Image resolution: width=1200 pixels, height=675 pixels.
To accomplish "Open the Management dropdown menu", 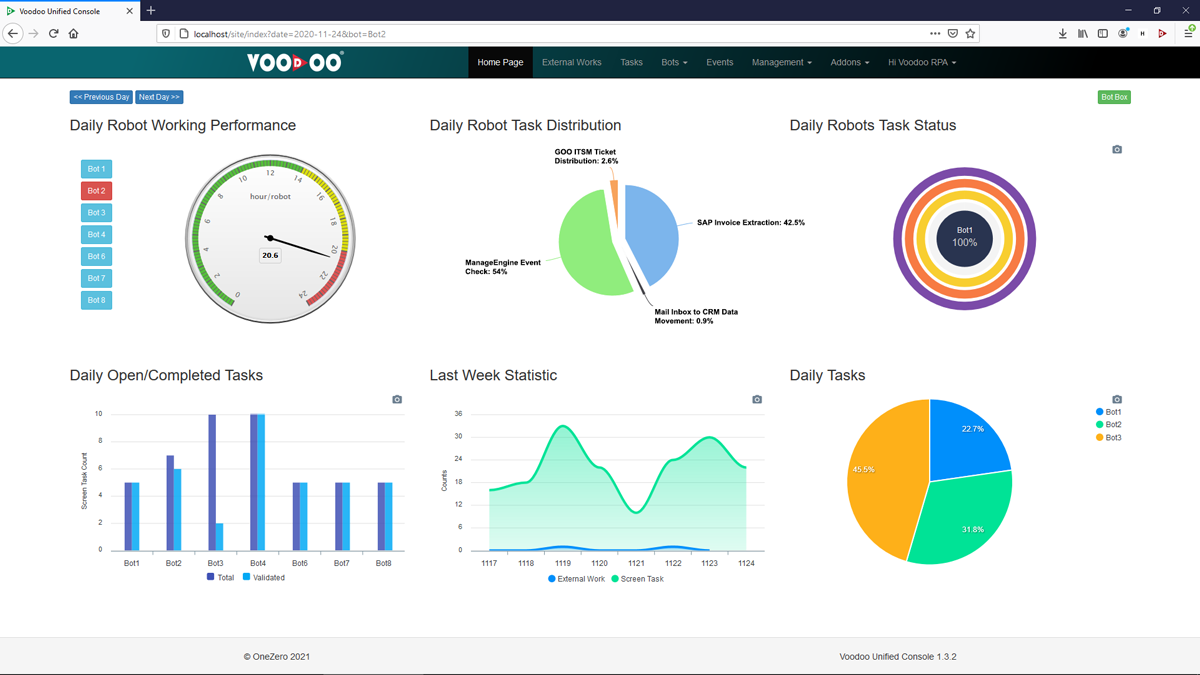I will pos(781,62).
